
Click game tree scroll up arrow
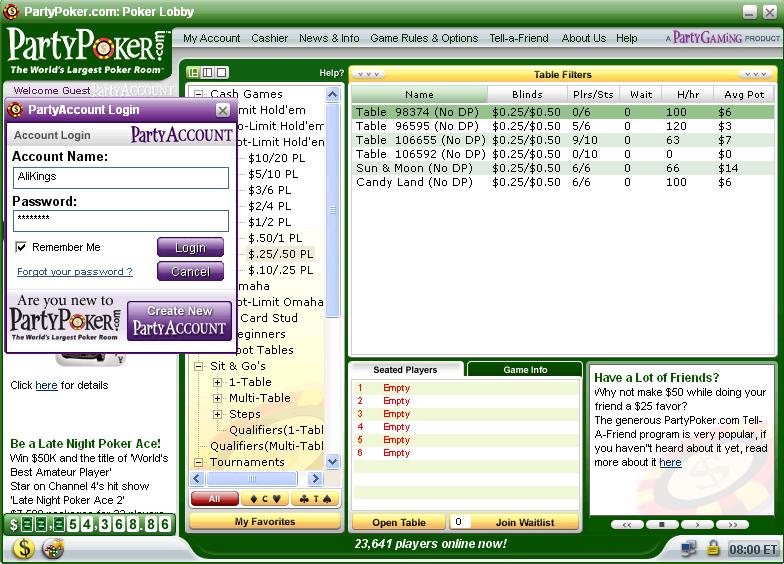click(x=332, y=94)
